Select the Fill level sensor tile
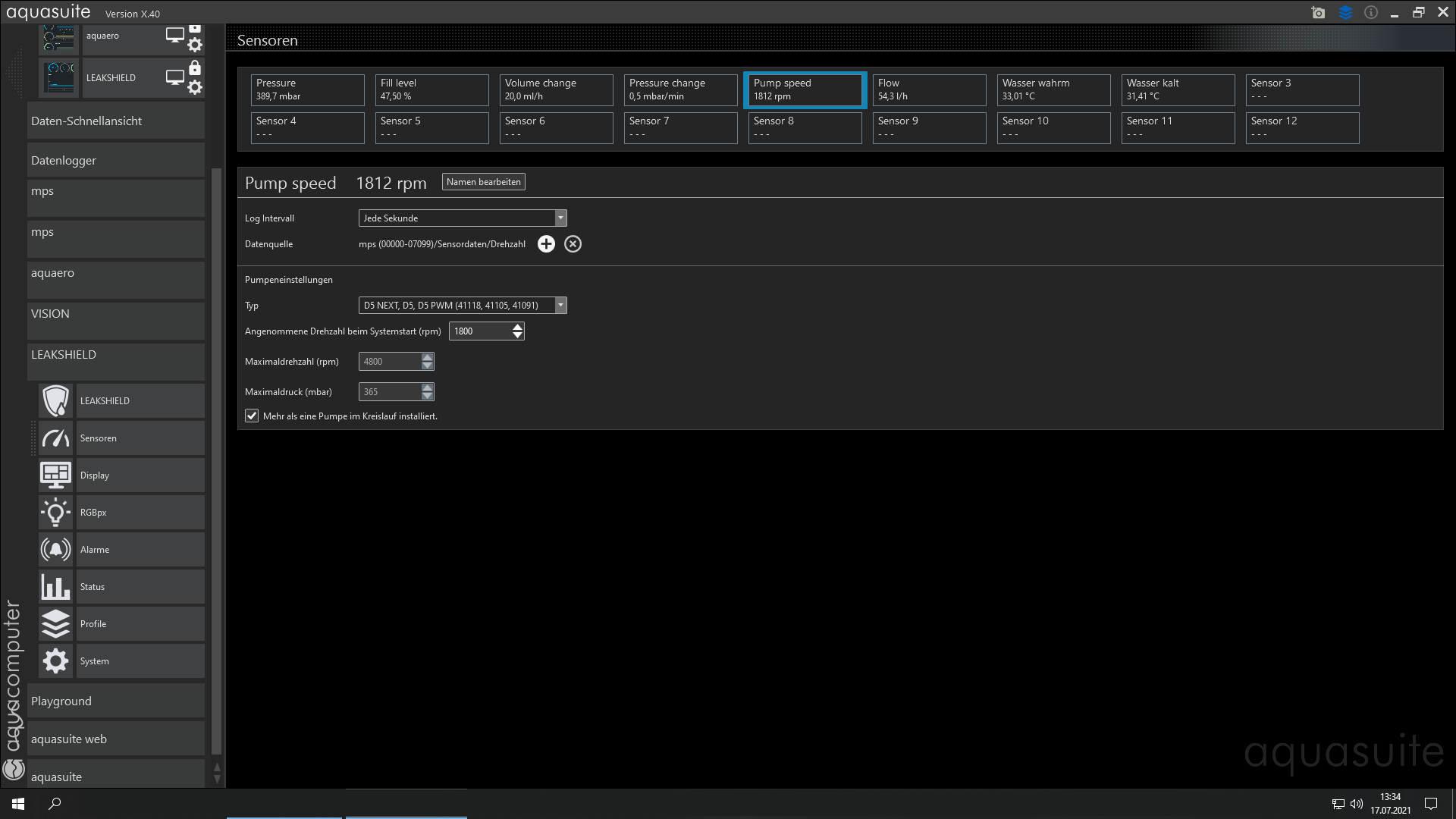The width and height of the screenshot is (1456, 819). click(x=431, y=89)
